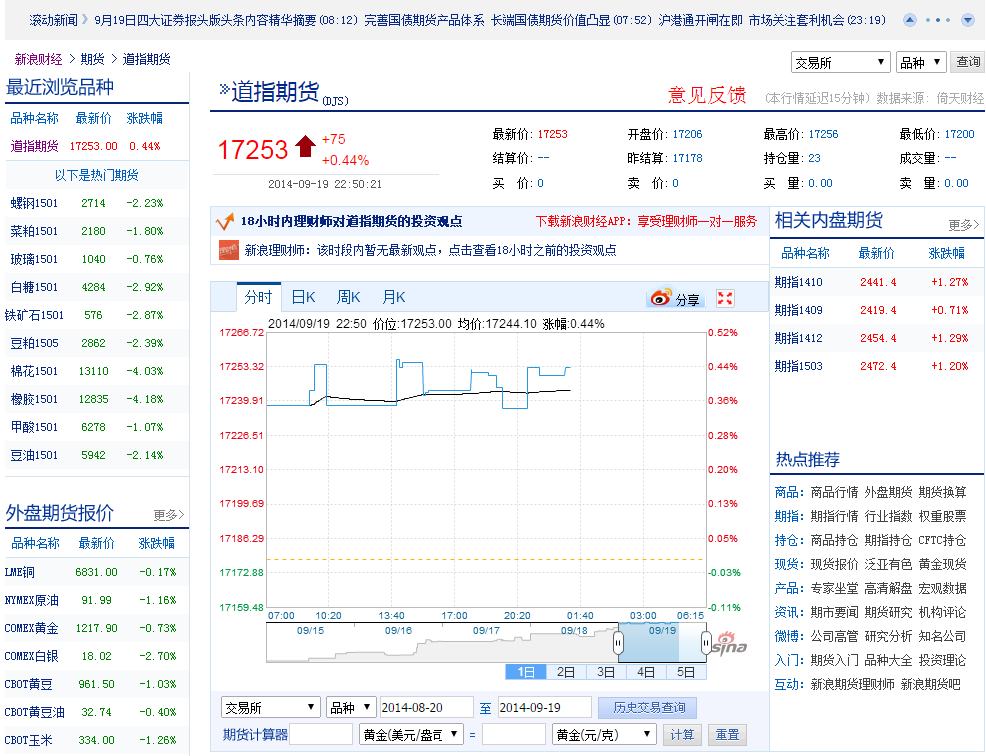Select the 4日 range tab
The height and width of the screenshot is (756, 986).
tap(646, 672)
